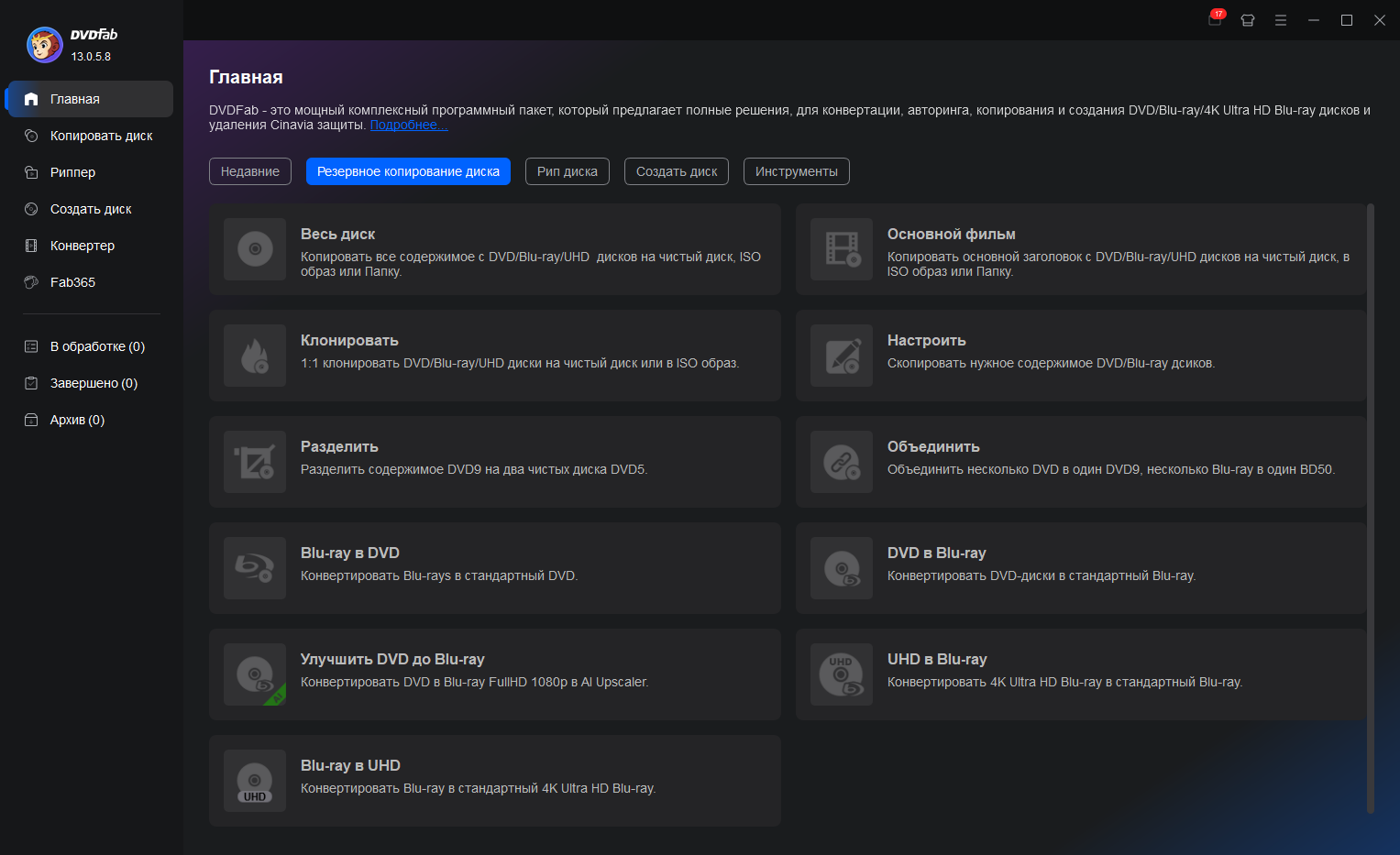Viewport: 1400px width, 855px height.
Task: Open the Main Movie (Основной фильм) film icon
Action: pos(842,249)
